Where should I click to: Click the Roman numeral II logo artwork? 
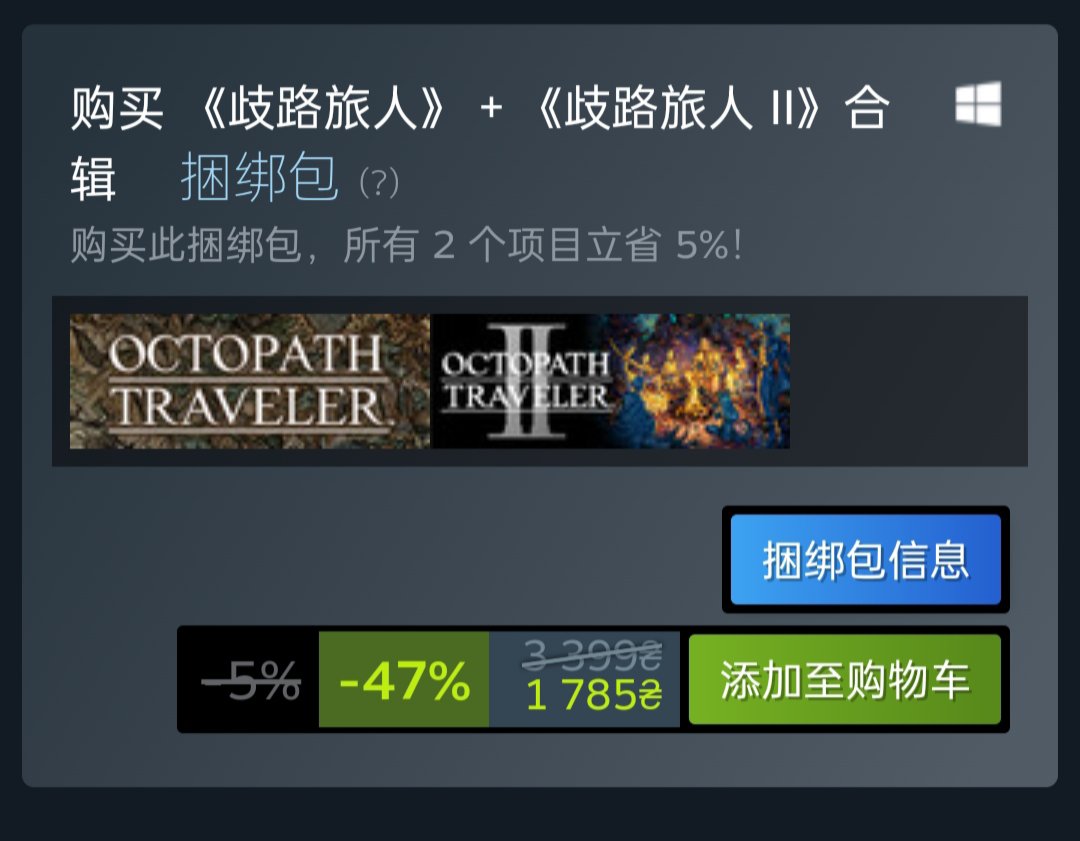[x=530, y=381]
